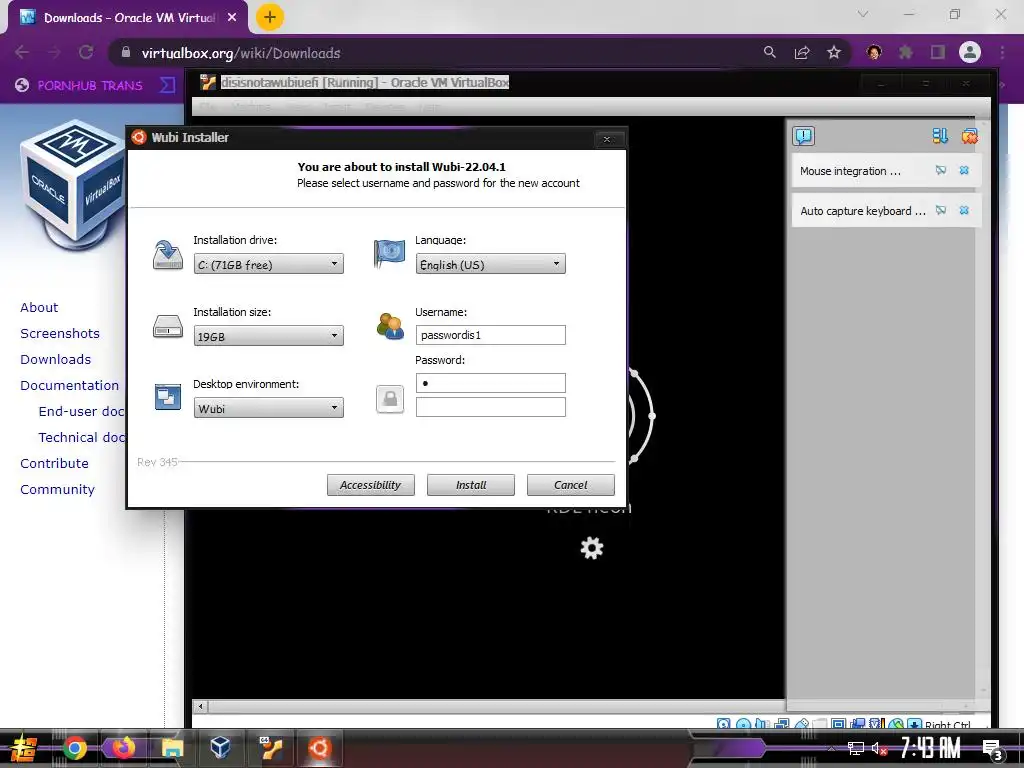1024x768 pixels.
Task: Click the VirtualBox cube logo on webpage
Action: [72, 185]
